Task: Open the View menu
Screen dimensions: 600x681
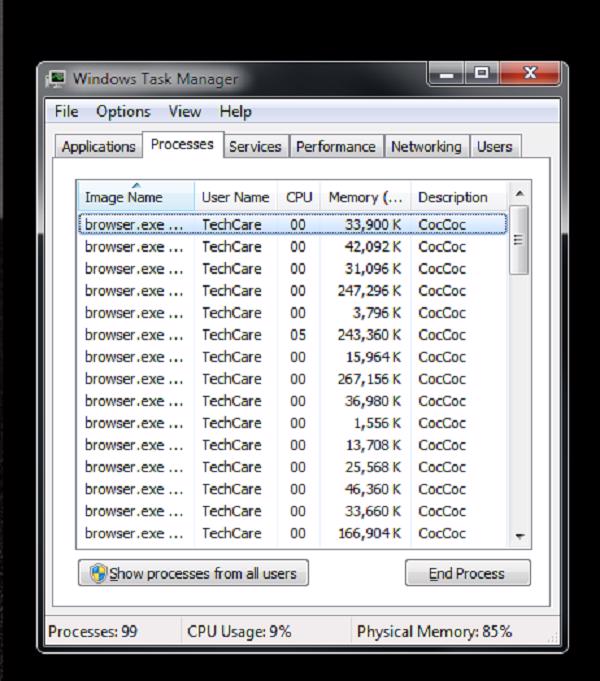Action: pos(185,112)
